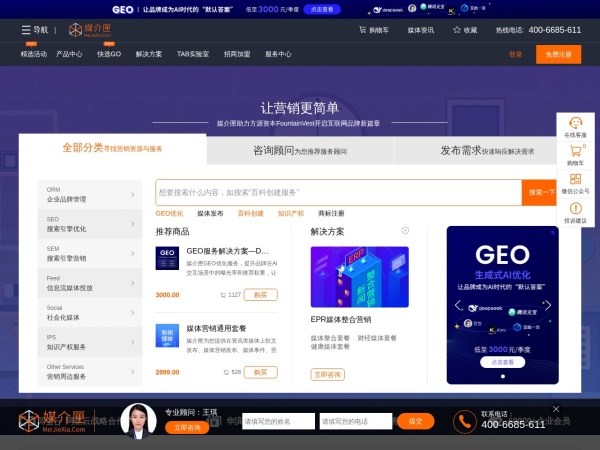This screenshot has height=450, width=600.
Task: Open 服务中心 menu item
Action: [x=278, y=54]
